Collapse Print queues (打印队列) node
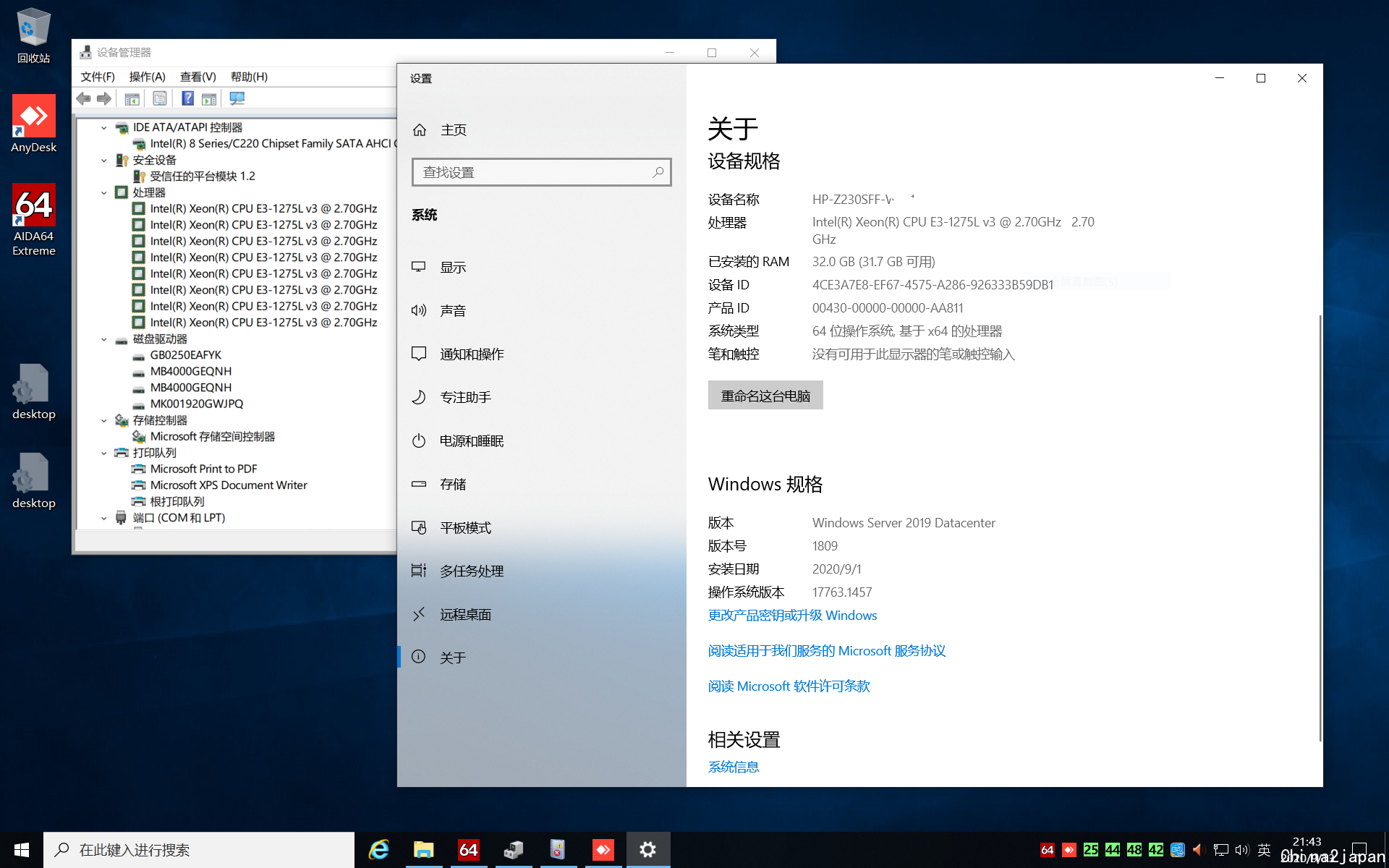 104,454
